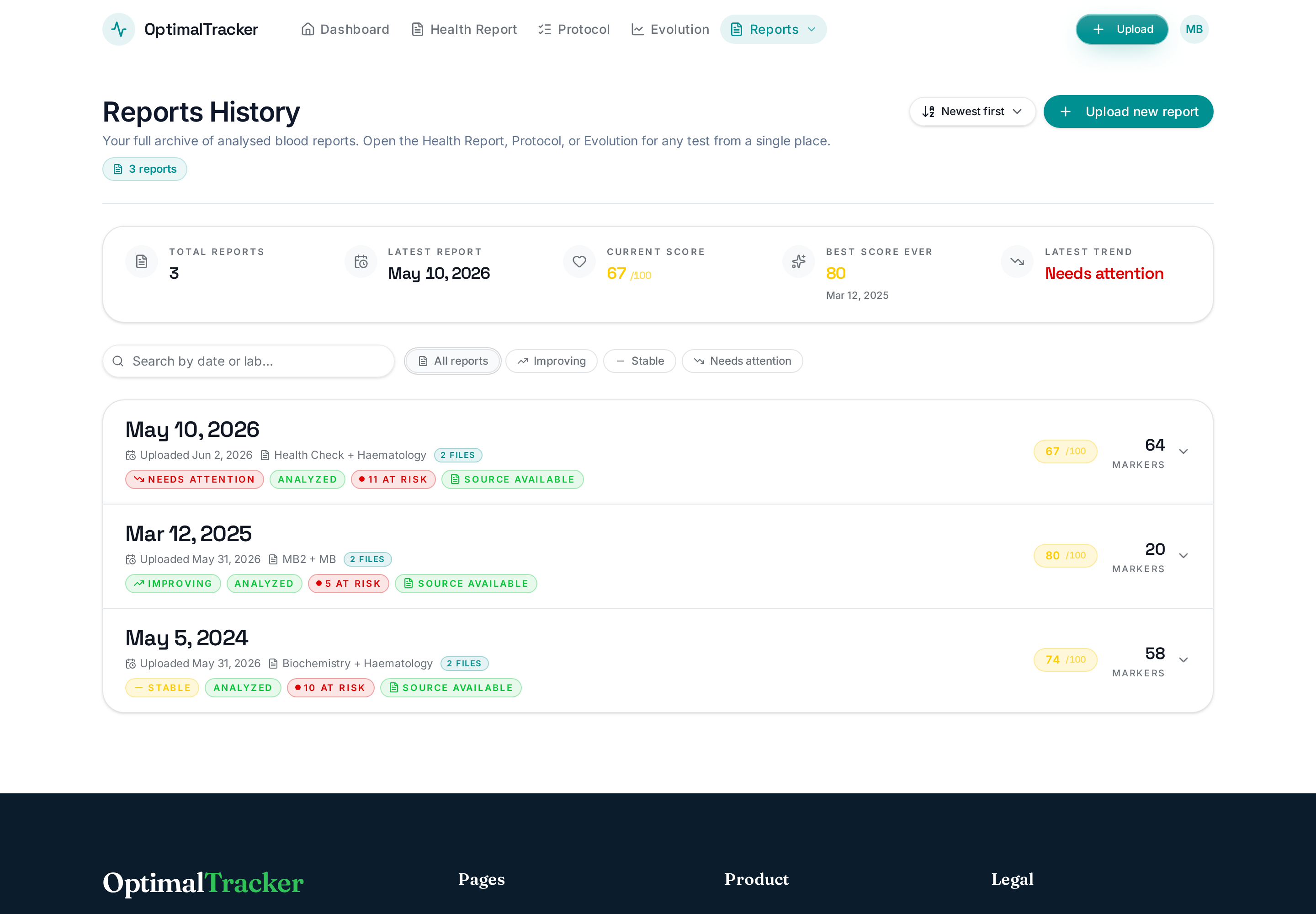Filter reports by Stable
Image resolution: width=1316 pixels, height=914 pixels.
640,361
